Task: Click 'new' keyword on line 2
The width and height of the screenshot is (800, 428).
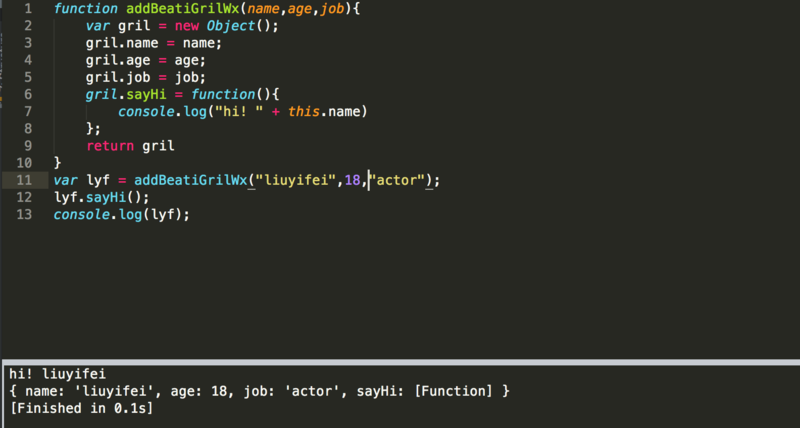Action: click(187, 26)
